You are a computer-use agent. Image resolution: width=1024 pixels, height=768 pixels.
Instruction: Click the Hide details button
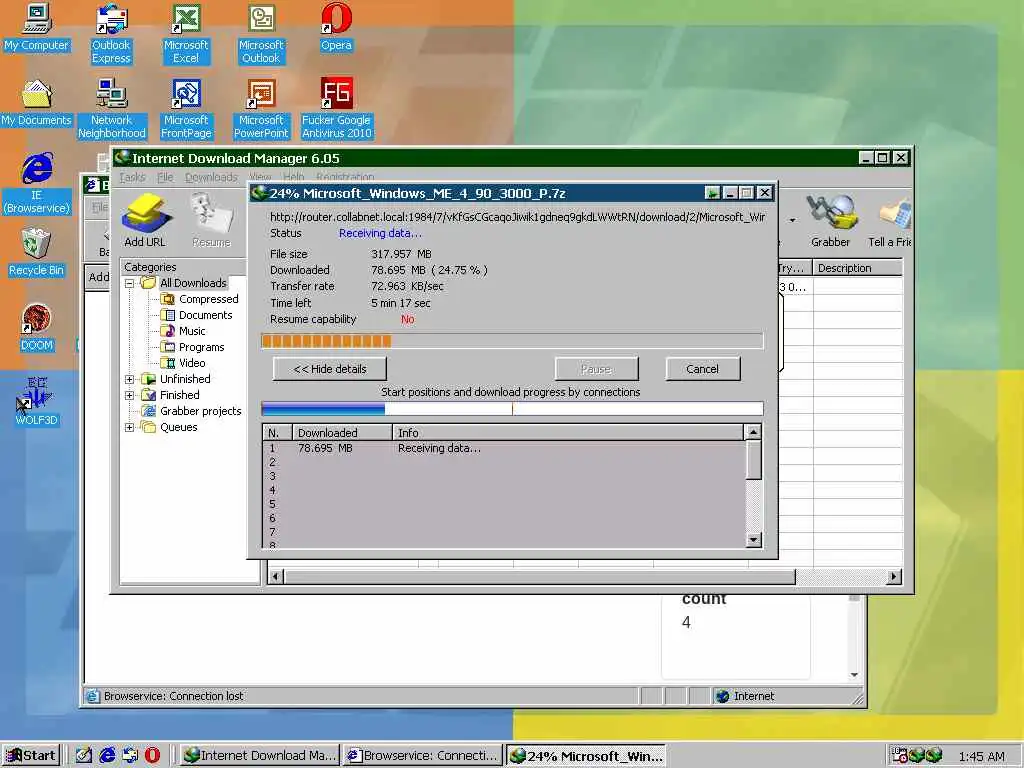tap(330, 369)
